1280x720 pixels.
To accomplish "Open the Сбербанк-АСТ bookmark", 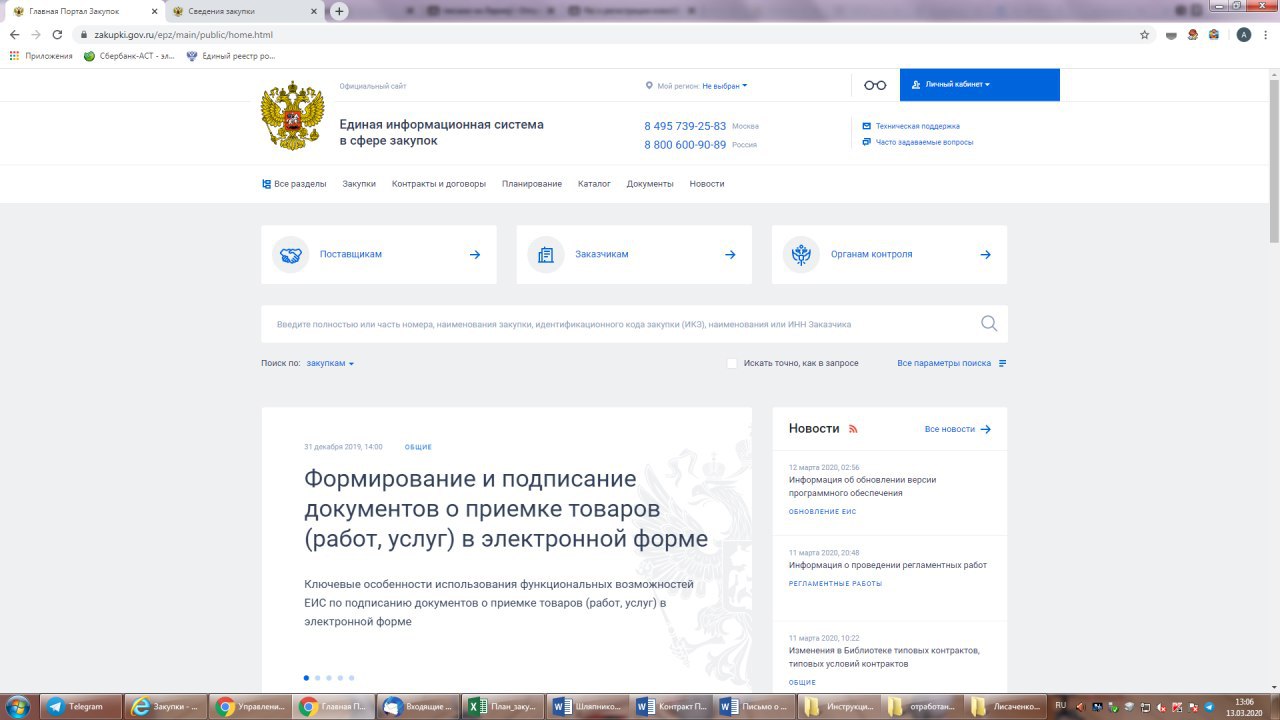I will tap(129, 56).
